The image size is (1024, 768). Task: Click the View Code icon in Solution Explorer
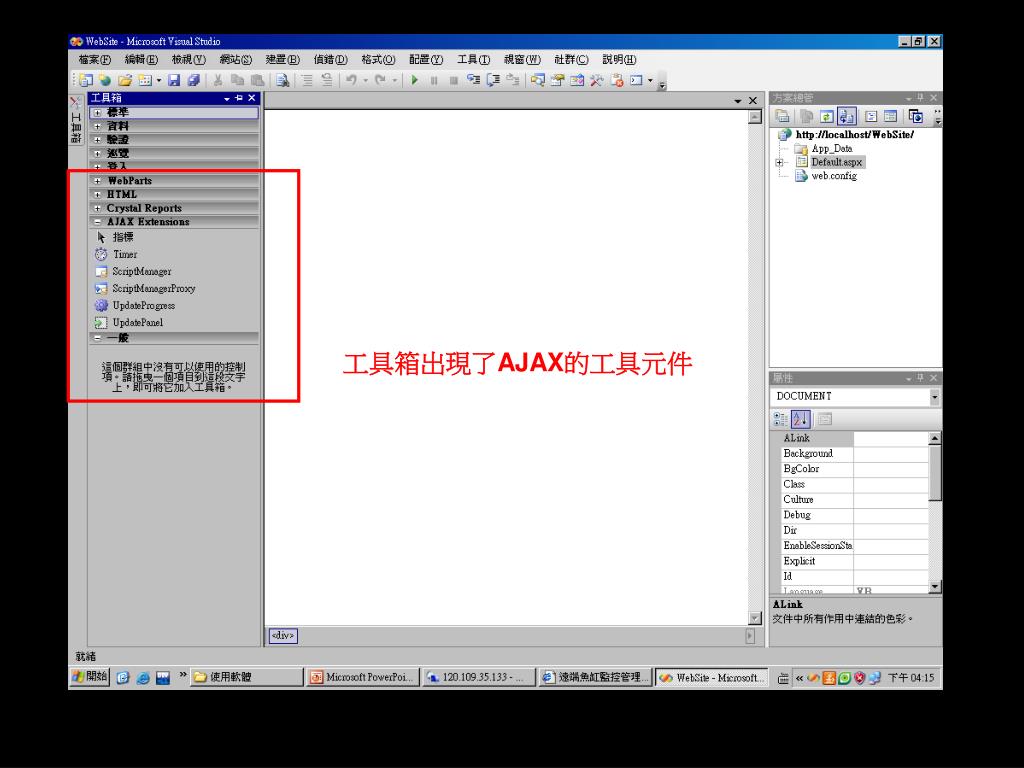pos(871,117)
